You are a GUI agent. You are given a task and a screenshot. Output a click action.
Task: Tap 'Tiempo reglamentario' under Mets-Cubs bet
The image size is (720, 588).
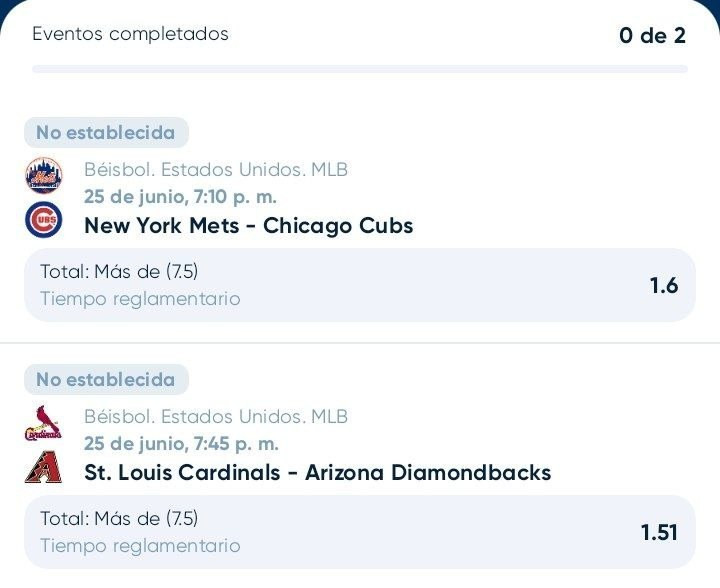coord(141,299)
